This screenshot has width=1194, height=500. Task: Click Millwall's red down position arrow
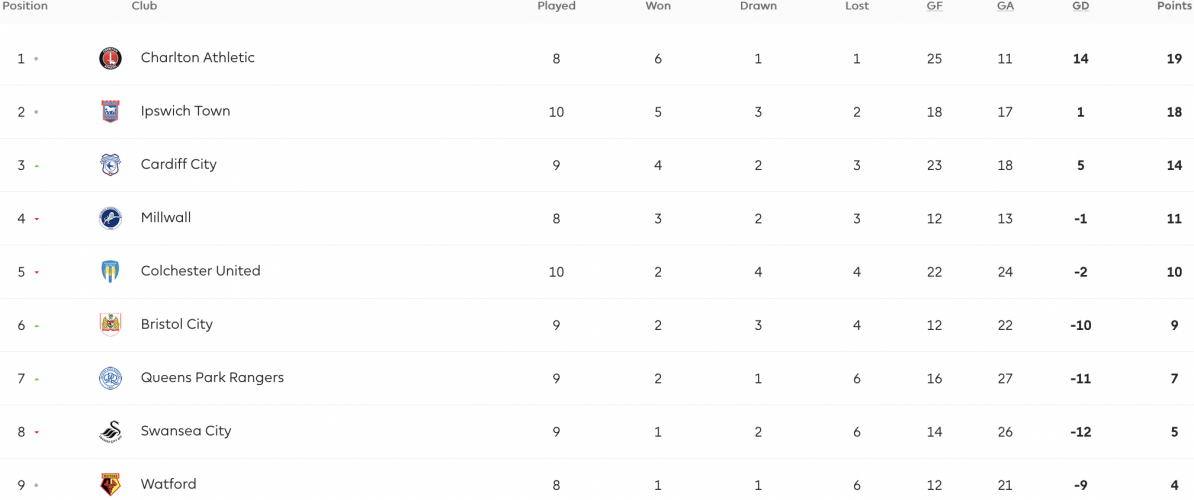[x=36, y=219]
